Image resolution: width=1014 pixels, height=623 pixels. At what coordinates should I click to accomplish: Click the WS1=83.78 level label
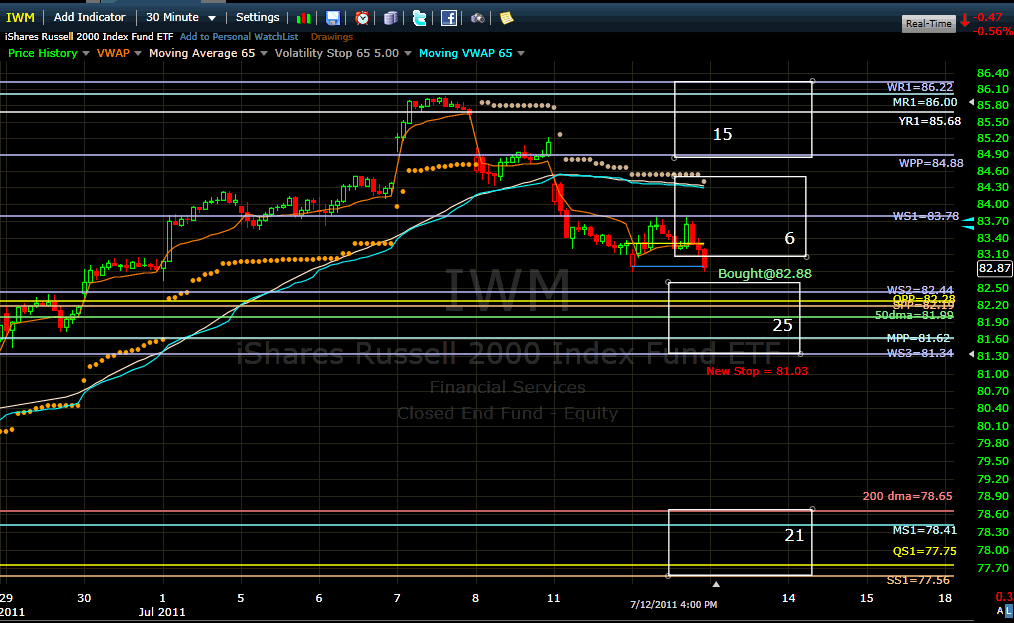(925, 216)
